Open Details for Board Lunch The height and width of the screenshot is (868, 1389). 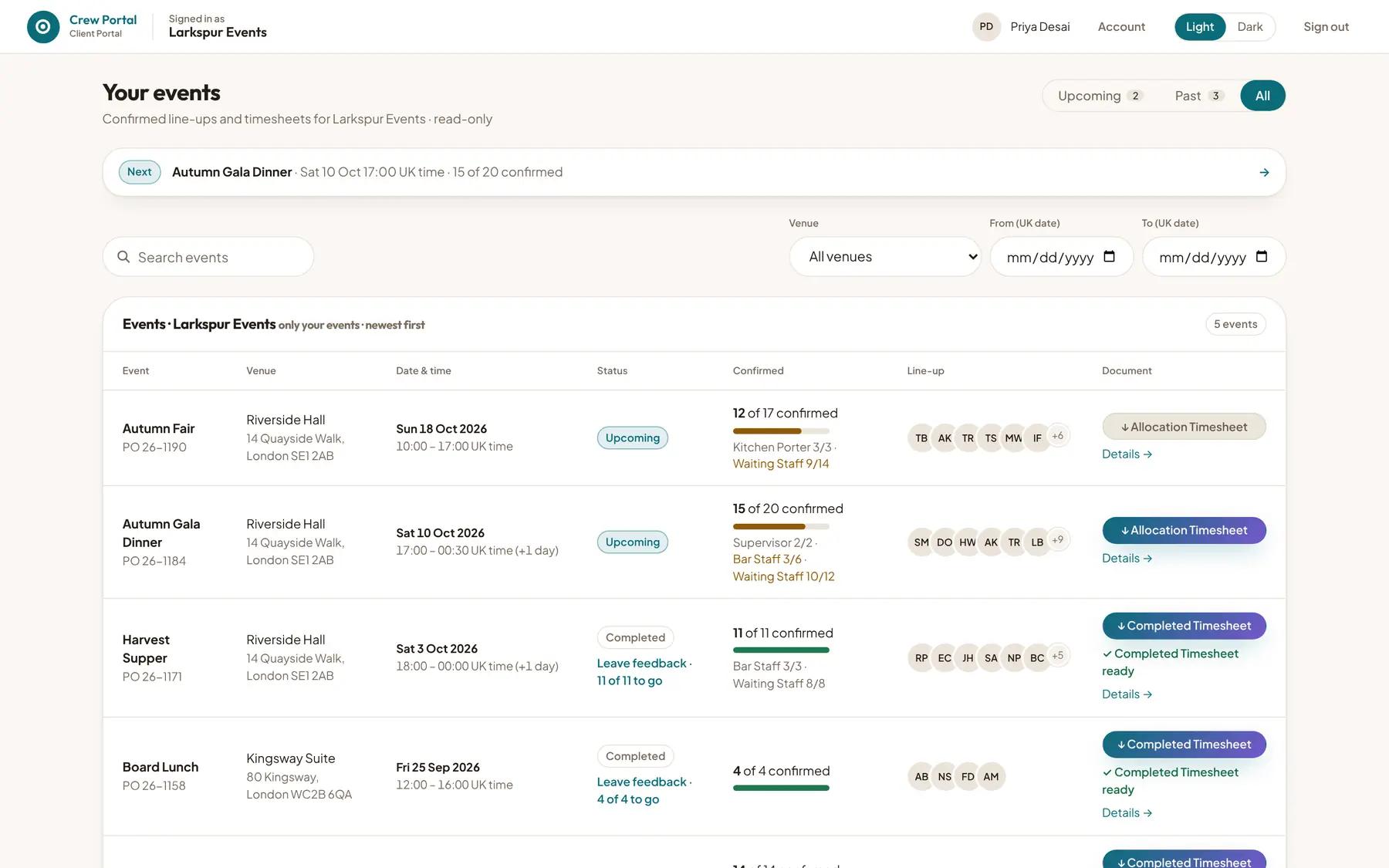(1127, 813)
